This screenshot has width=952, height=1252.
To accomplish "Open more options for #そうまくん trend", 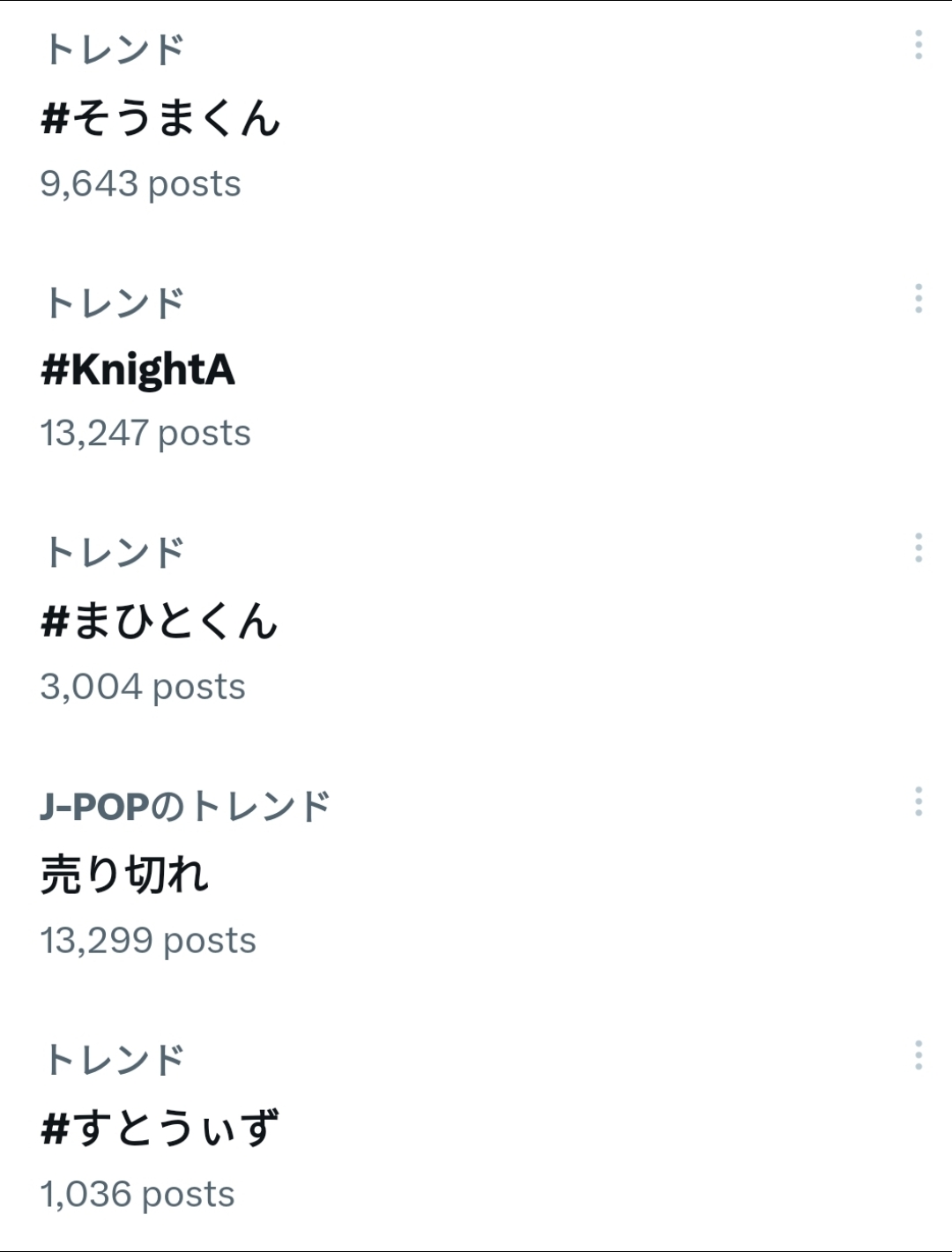I will click(919, 45).
